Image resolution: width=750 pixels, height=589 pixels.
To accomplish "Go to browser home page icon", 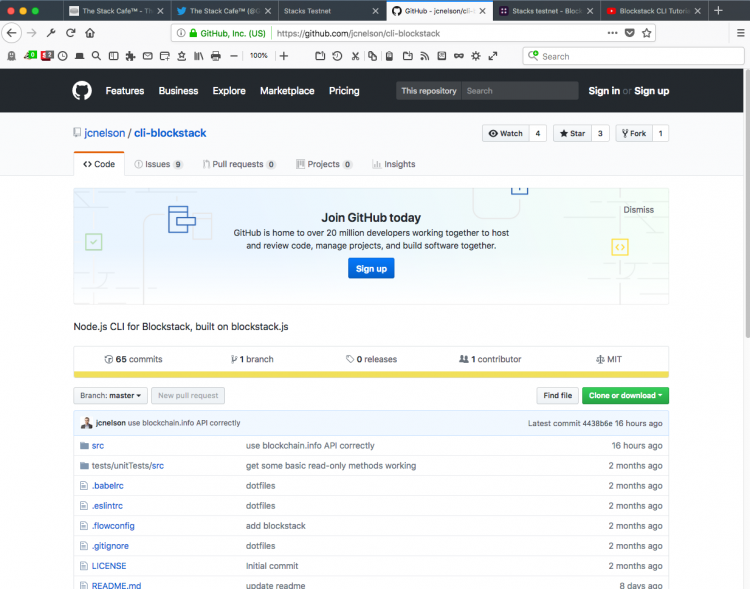I will [x=90, y=33].
